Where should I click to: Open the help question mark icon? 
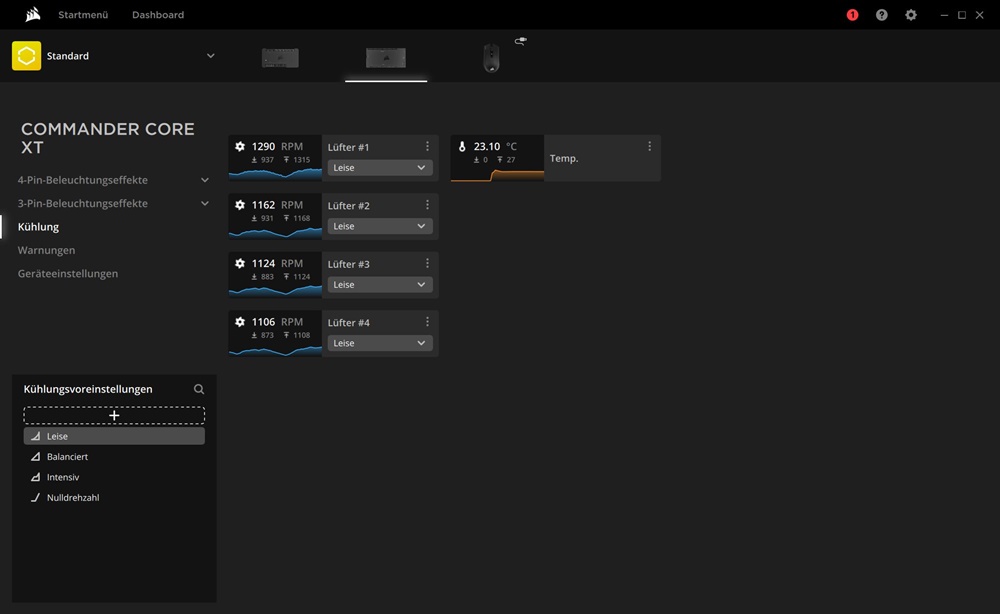(x=881, y=15)
